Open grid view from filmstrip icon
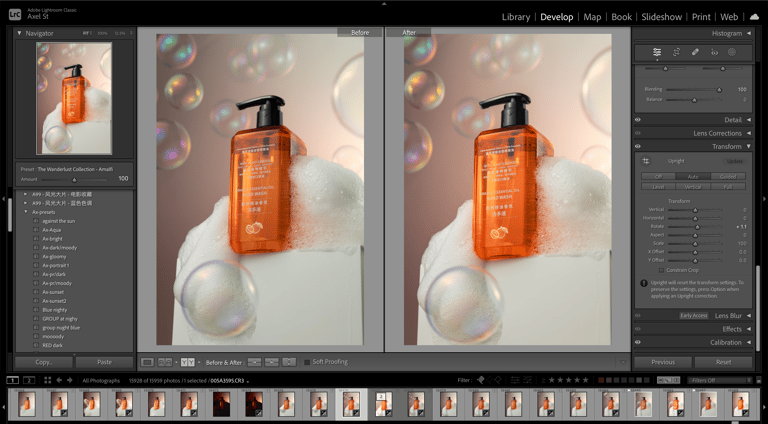The width and height of the screenshot is (768, 424). (x=48, y=380)
